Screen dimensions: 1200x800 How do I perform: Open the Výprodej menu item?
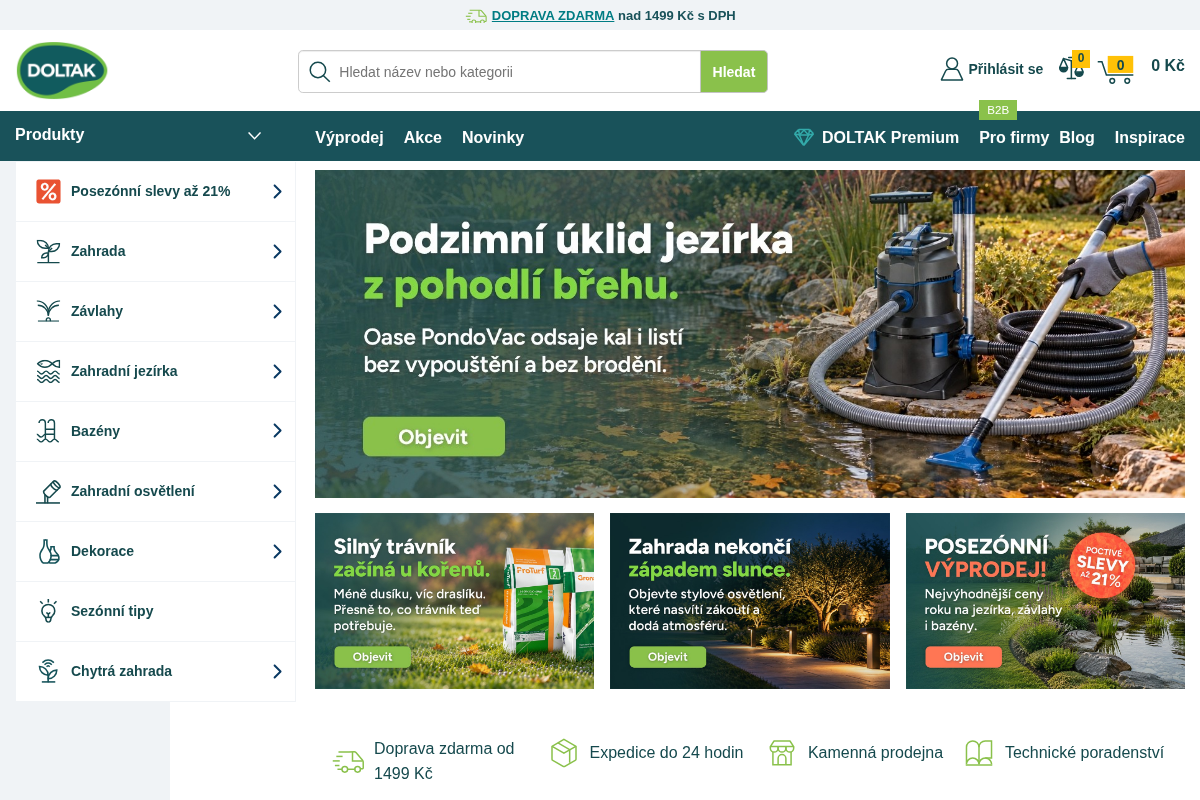pos(349,138)
